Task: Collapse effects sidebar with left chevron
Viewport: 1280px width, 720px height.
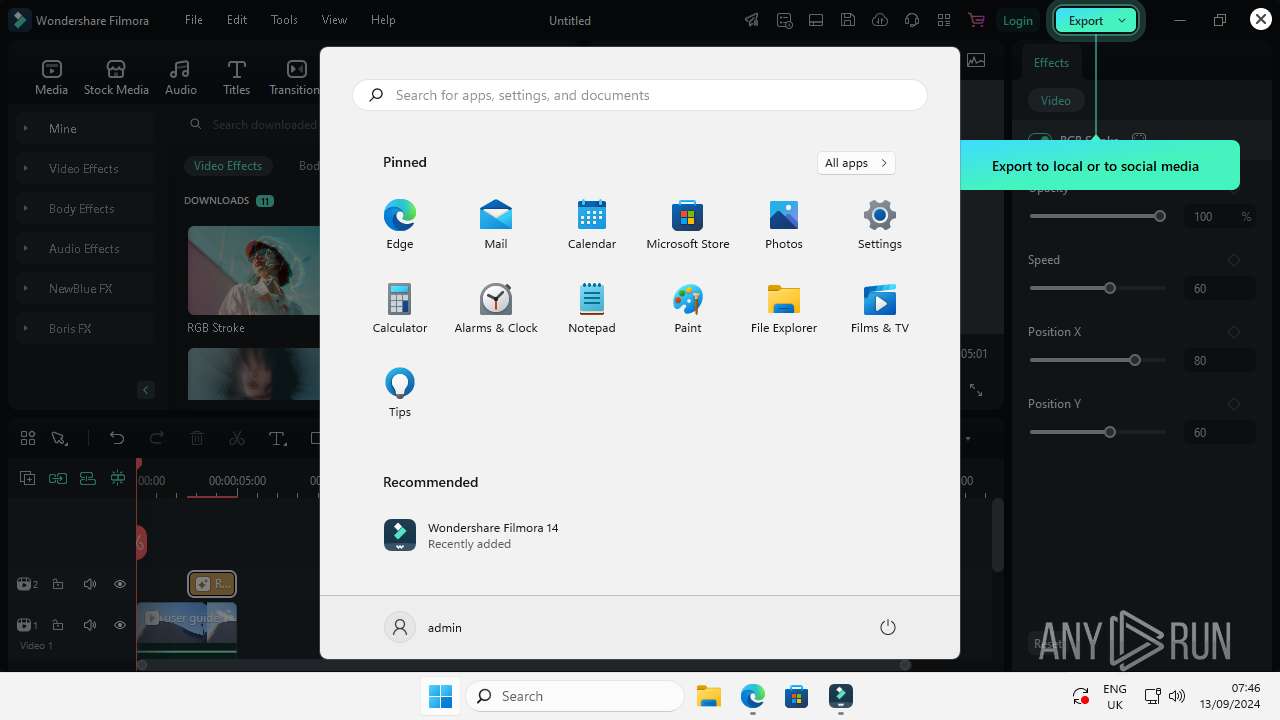Action: tap(146, 390)
